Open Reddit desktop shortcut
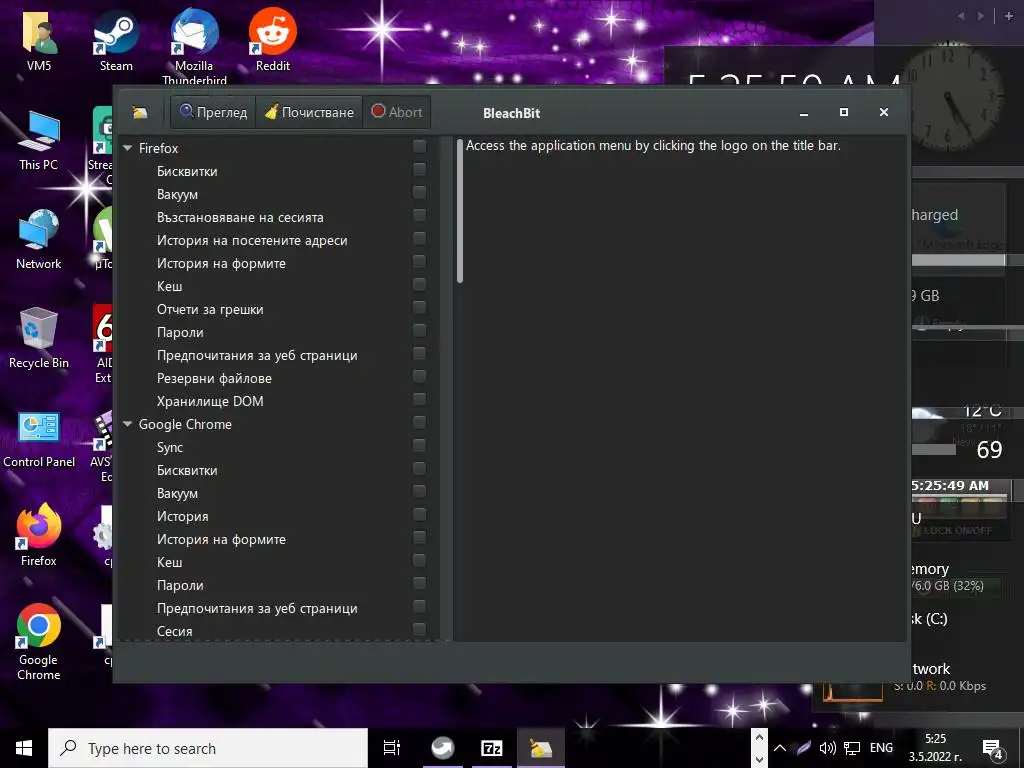The width and height of the screenshot is (1024, 768). pyautogui.click(x=272, y=40)
